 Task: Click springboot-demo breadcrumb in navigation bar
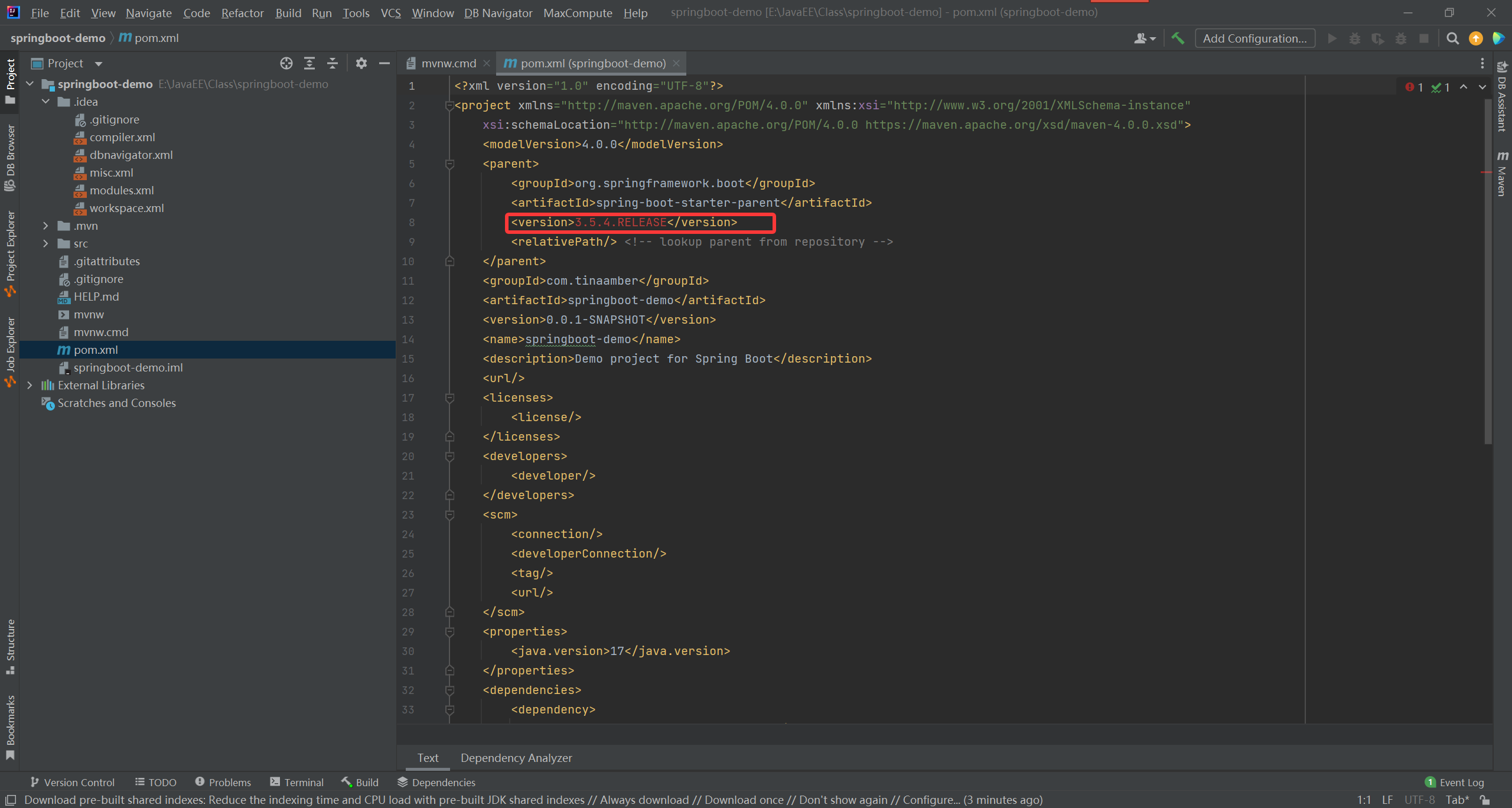58,38
